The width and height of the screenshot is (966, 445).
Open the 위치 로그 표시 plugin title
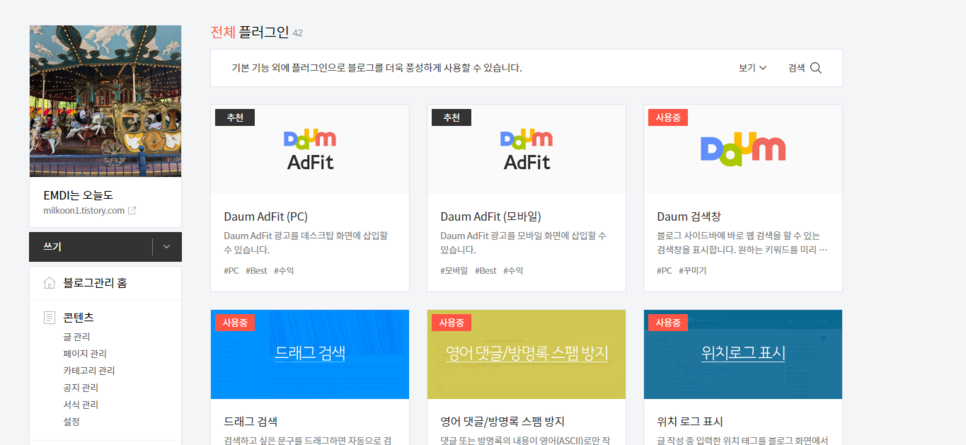click(x=690, y=422)
